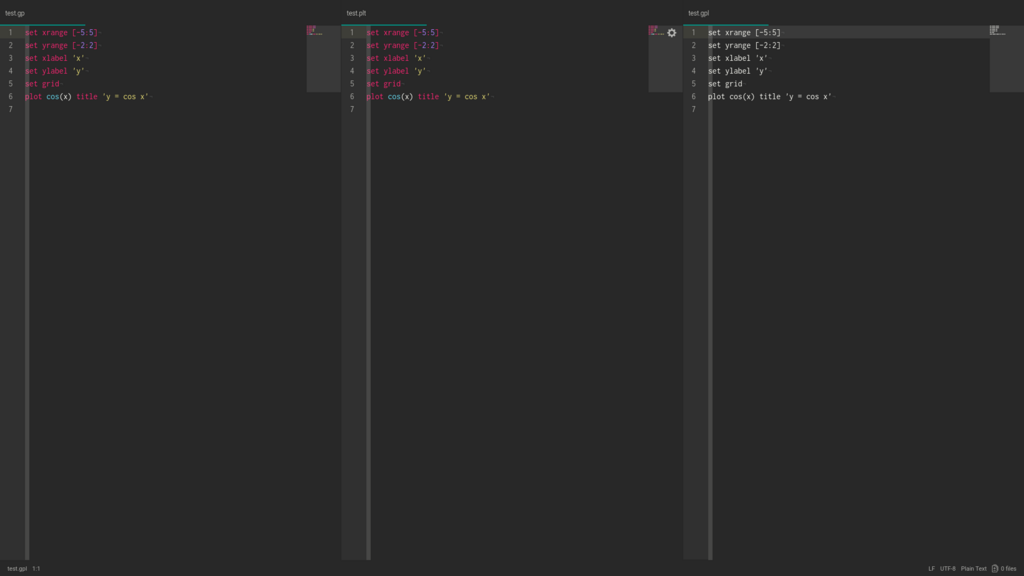1024x576 pixels.
Task: Select line number 7 in test.gpl gutter
Action: 694,109
